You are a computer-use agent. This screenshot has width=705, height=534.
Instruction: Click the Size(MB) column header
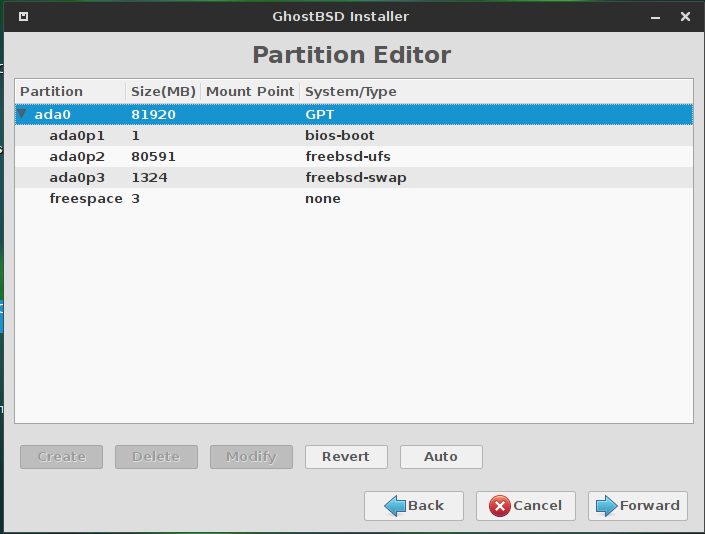[x=163, y=92]
